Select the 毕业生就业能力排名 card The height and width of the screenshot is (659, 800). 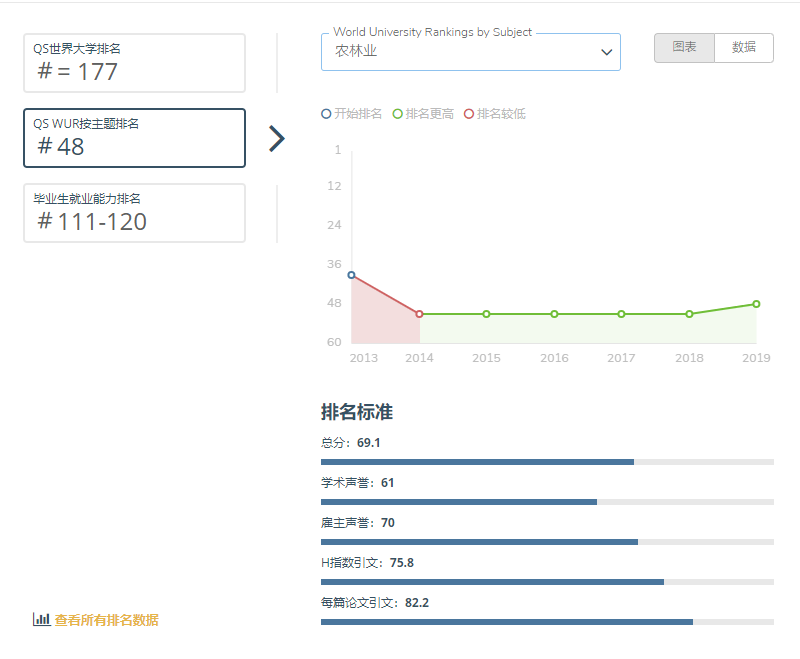[x=134, y=213]
